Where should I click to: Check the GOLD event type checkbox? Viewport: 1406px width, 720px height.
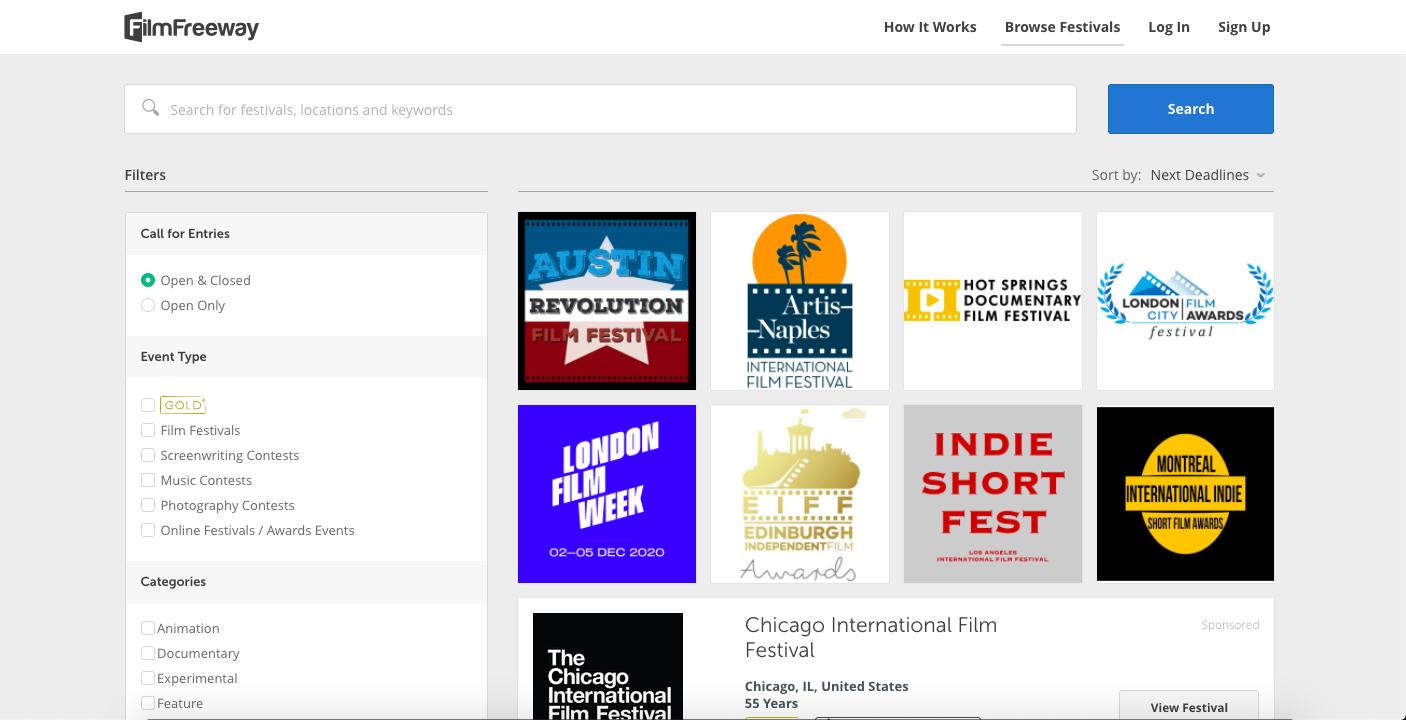(x=148, y=405)
